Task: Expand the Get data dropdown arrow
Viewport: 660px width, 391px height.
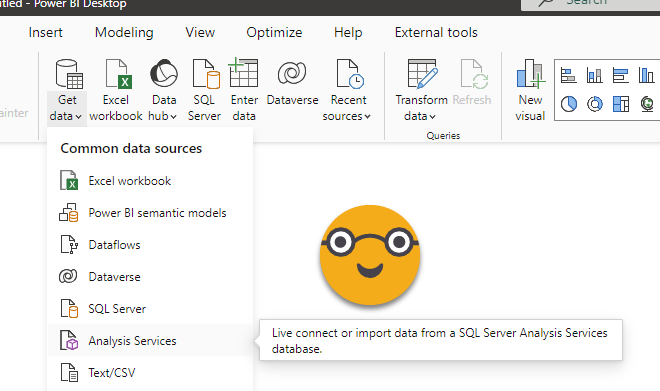Action: (x=78, y=117)
